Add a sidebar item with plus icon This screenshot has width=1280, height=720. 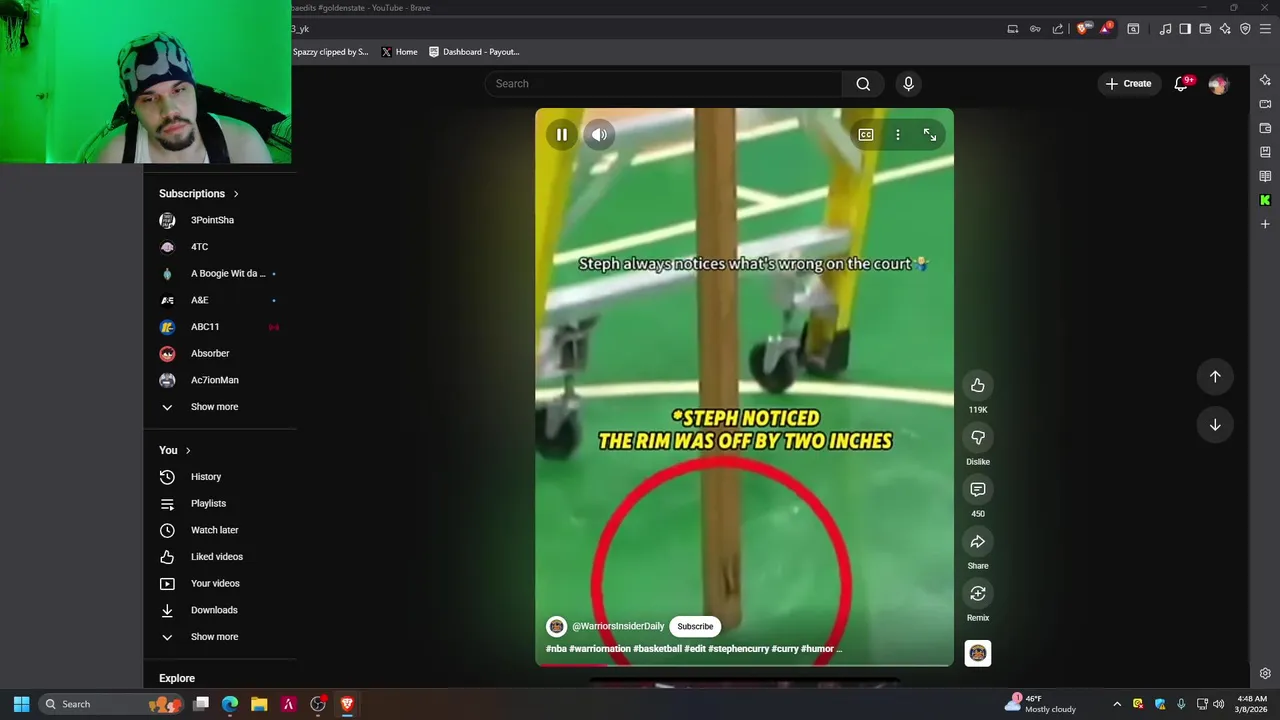(x=1265, y=224)
